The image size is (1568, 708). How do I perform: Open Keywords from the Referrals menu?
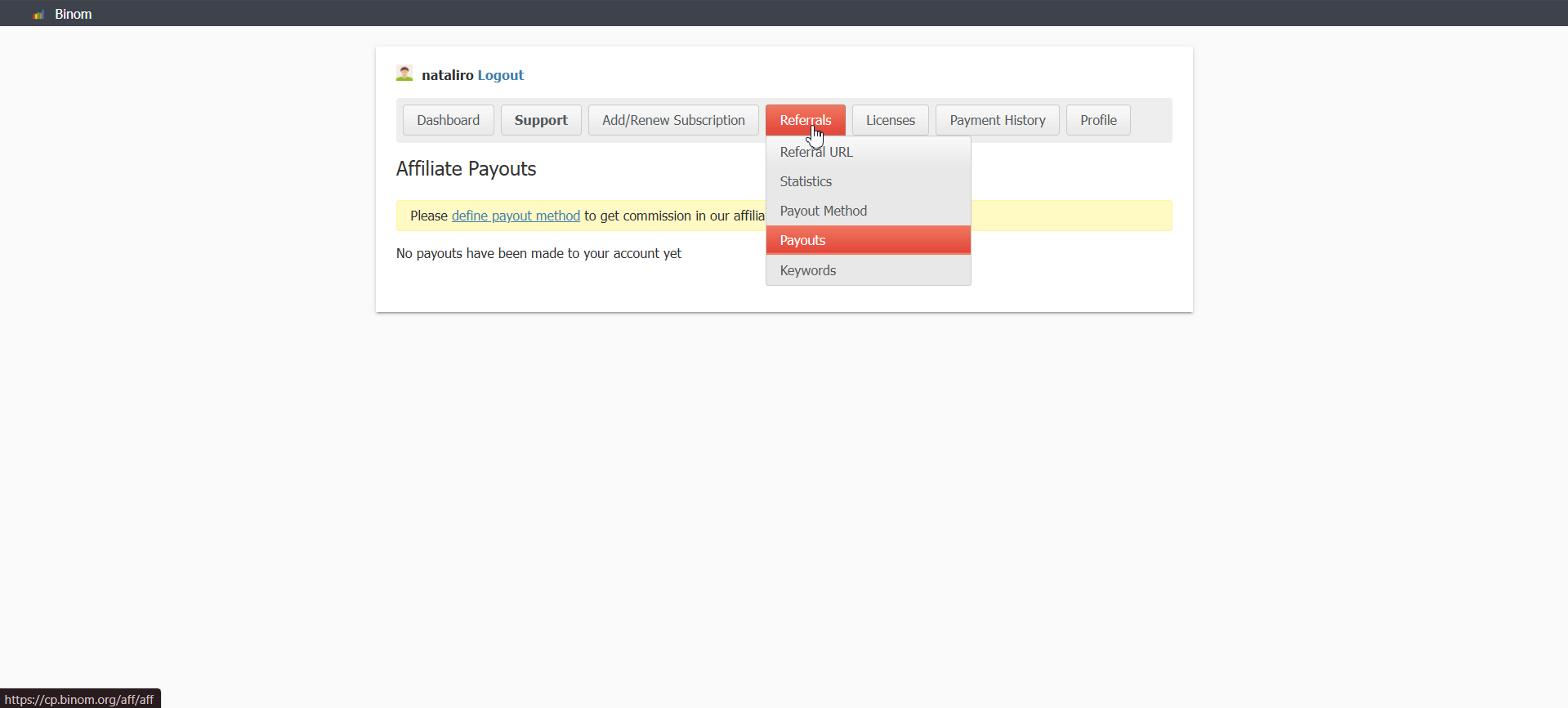[x=807, y=270]
